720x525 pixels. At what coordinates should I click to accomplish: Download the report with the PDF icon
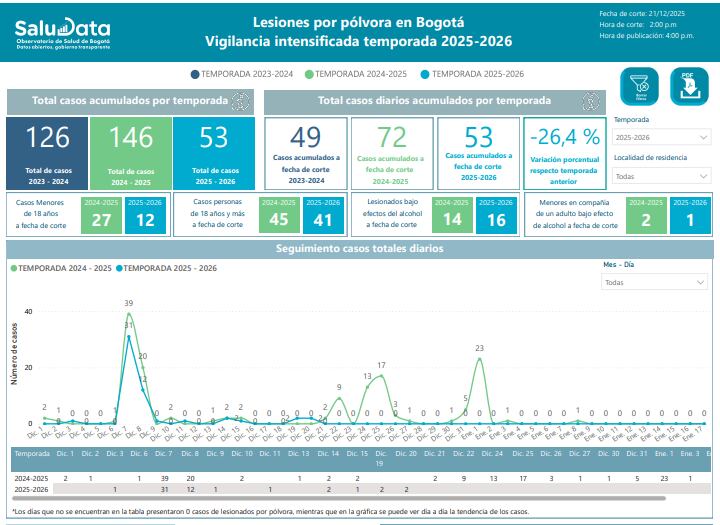[688, 88]
